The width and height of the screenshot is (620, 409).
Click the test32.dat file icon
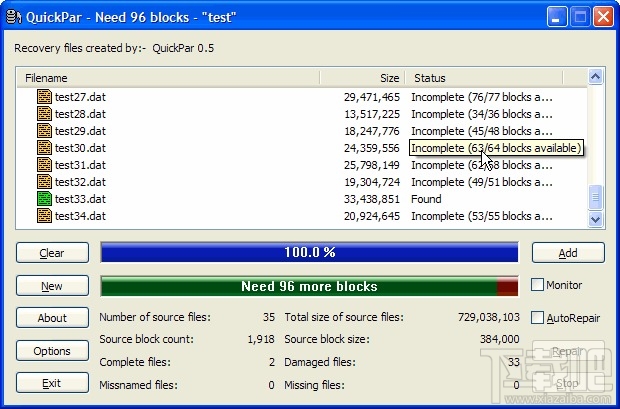point(44,182)
